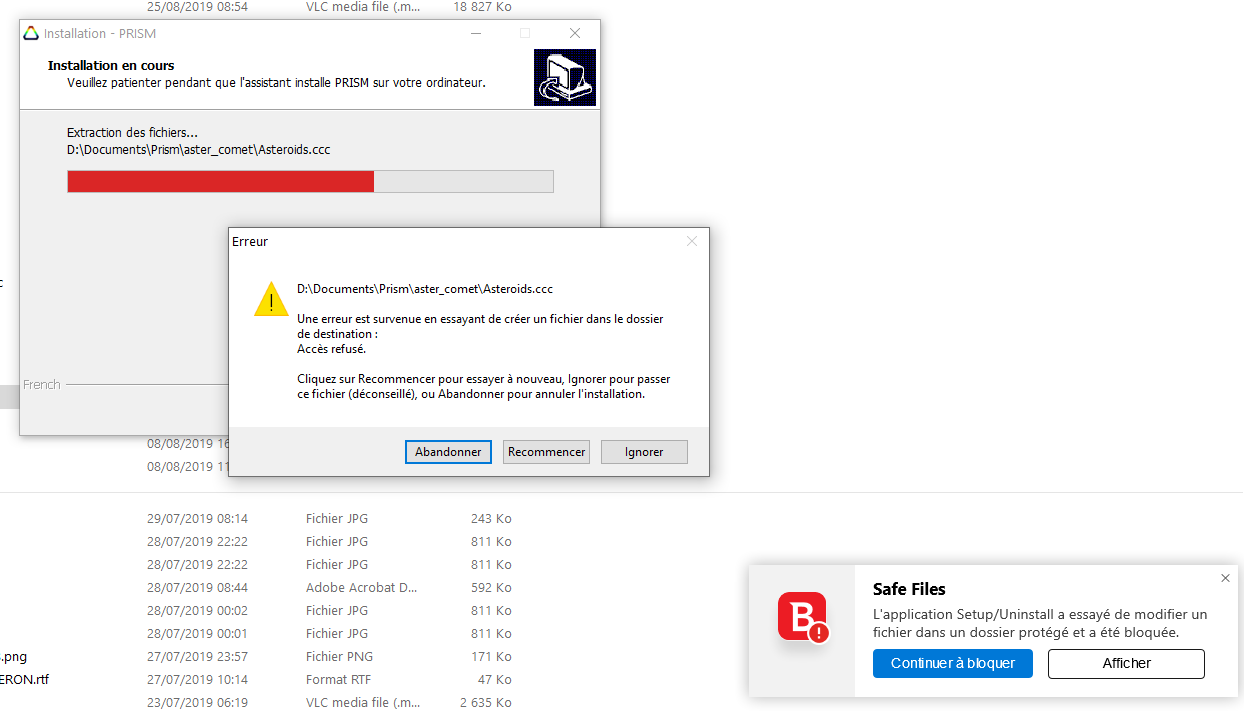This screenshot has height=711, width=1244.
Task: Minimize the Installation - PRISM window
Action: (476, 33)
